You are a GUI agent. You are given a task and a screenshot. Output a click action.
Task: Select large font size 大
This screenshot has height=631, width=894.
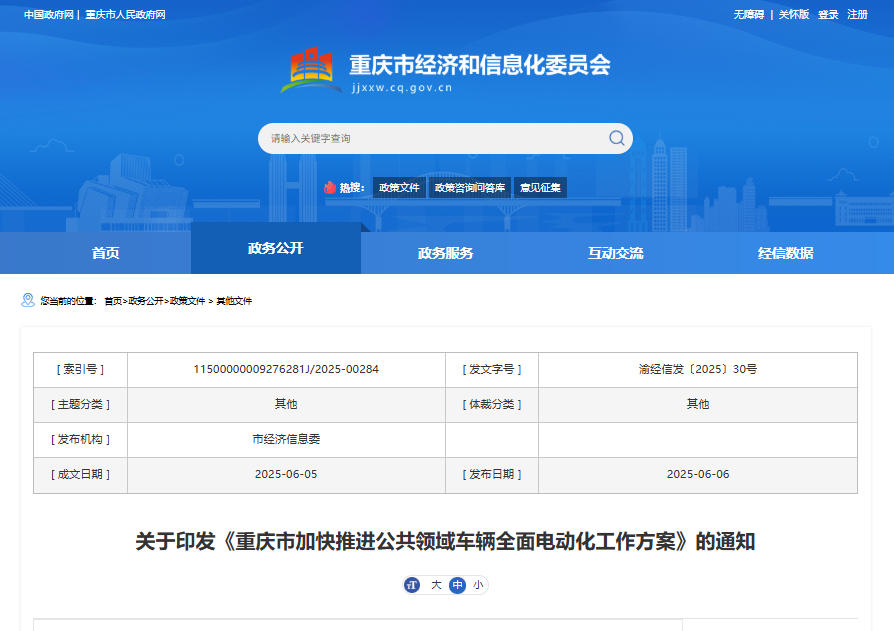(436, 585)
